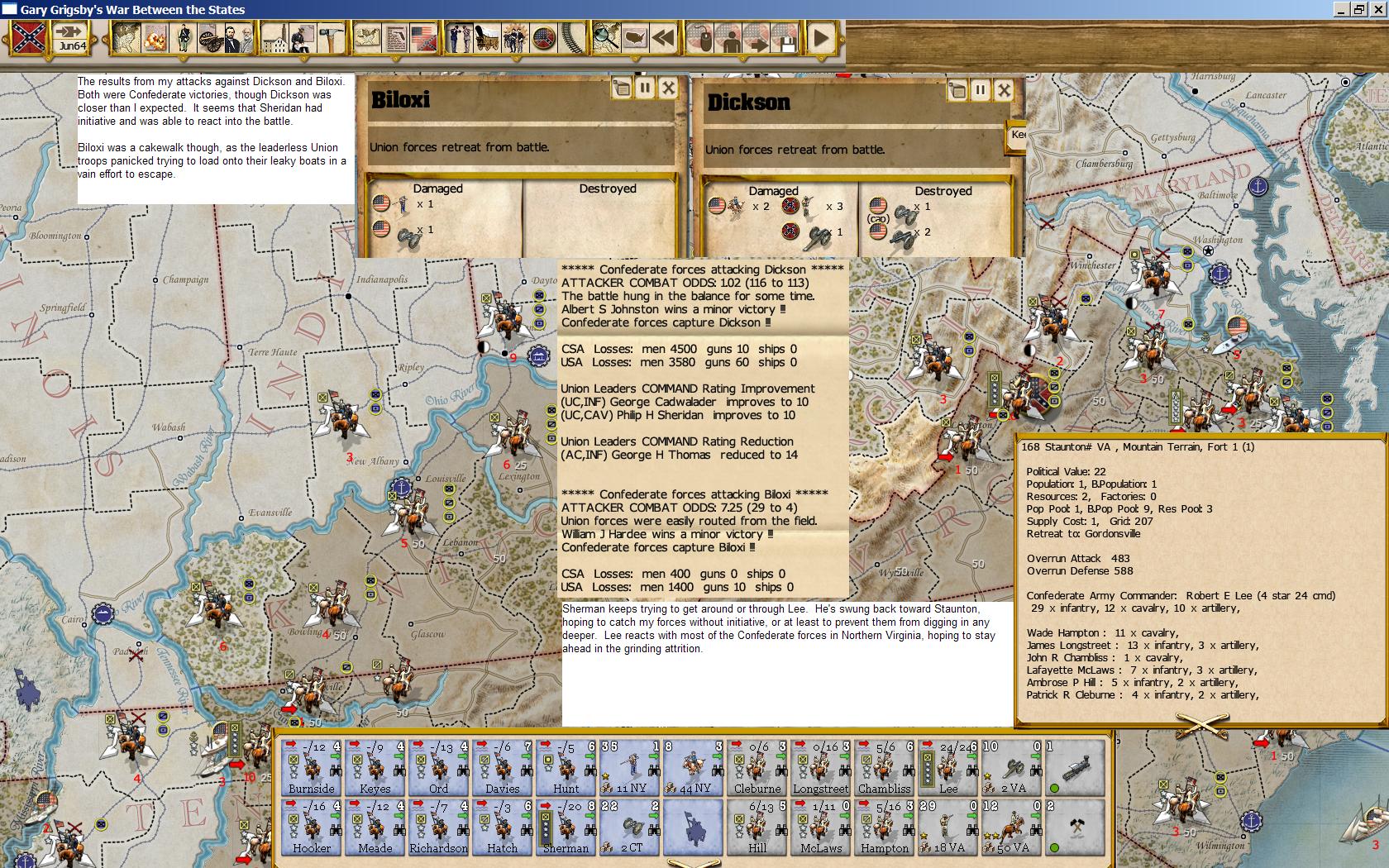The height and width of the screenshot is (868, 1389).
Task: Select the Sherman army commander card
Action: coord(566,827)
